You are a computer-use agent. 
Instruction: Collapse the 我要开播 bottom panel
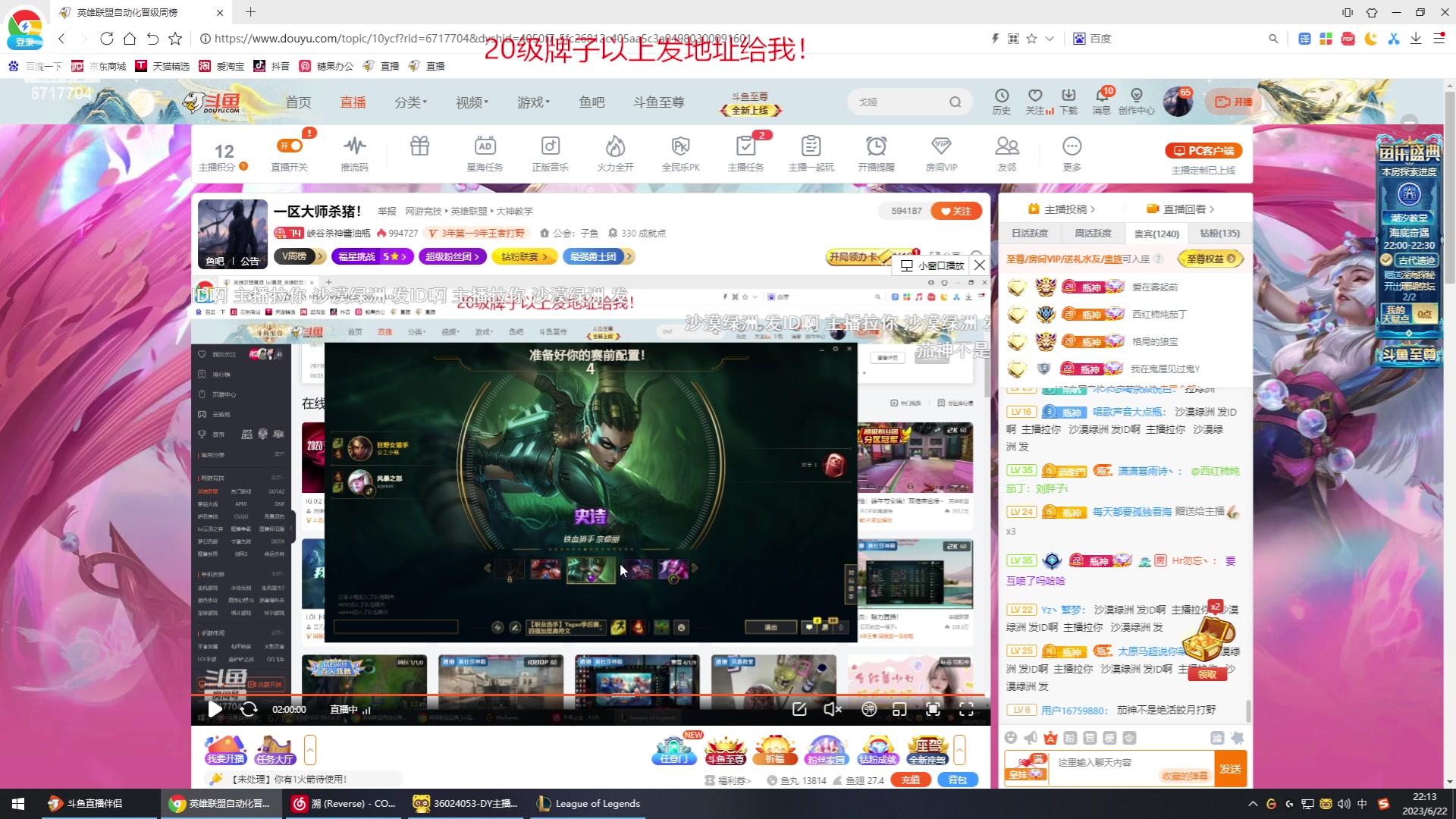tap(310, 748)
